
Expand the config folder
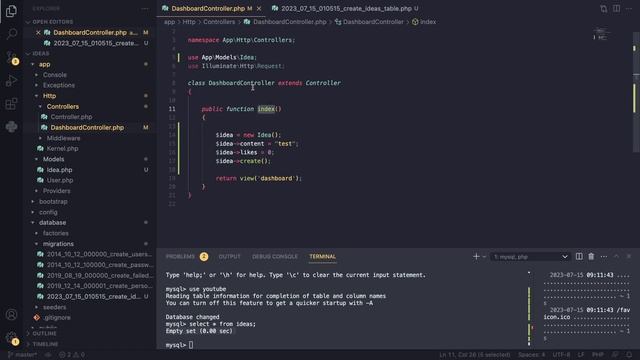tap(48, 212)
